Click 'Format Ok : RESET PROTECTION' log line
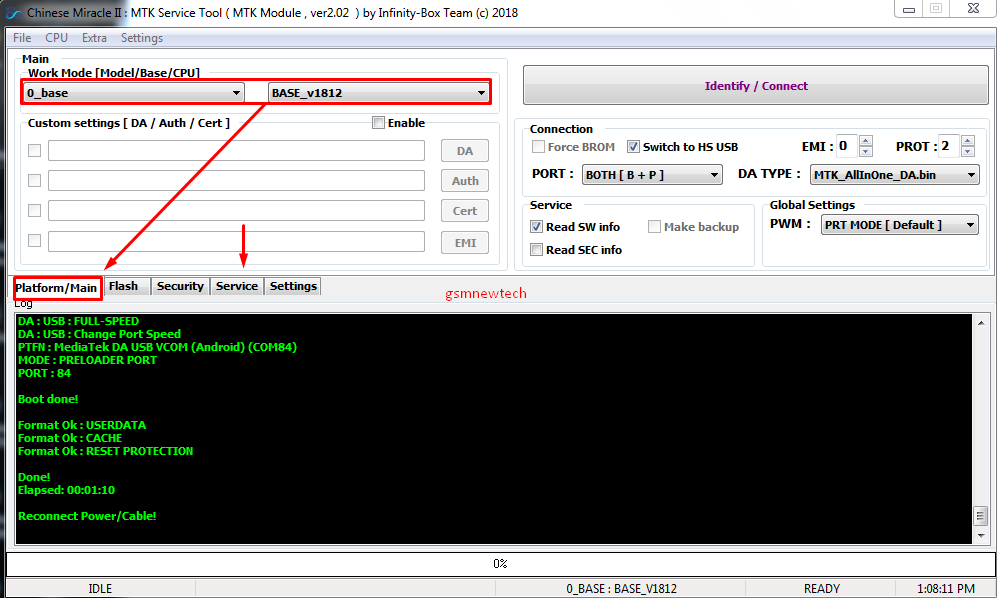Viewport: 999px width, 598px height. click(x=105, y=452)
